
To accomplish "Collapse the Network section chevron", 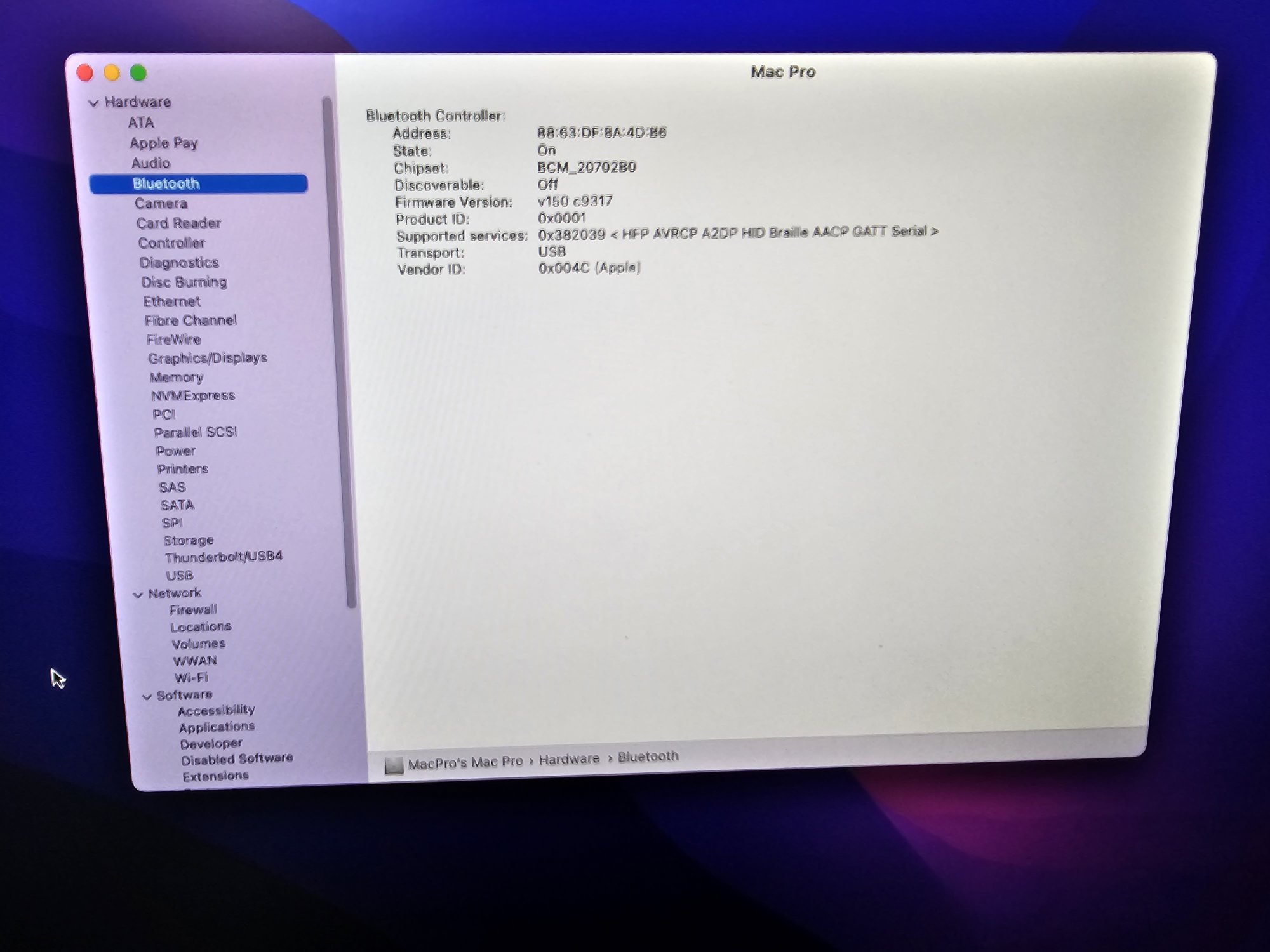I will 138,595.
